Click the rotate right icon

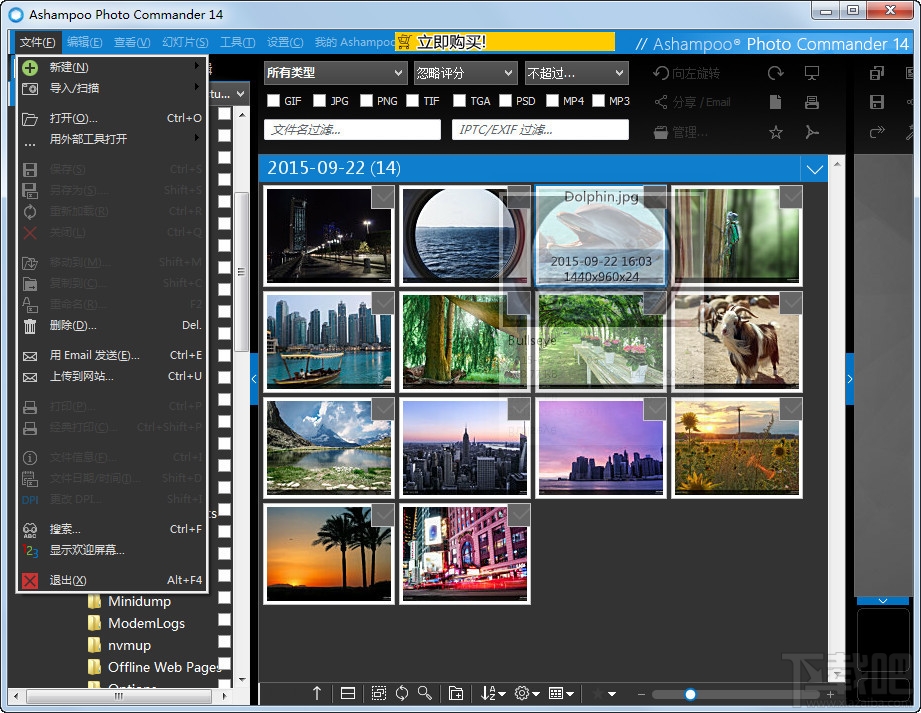(x=775, y=74)
